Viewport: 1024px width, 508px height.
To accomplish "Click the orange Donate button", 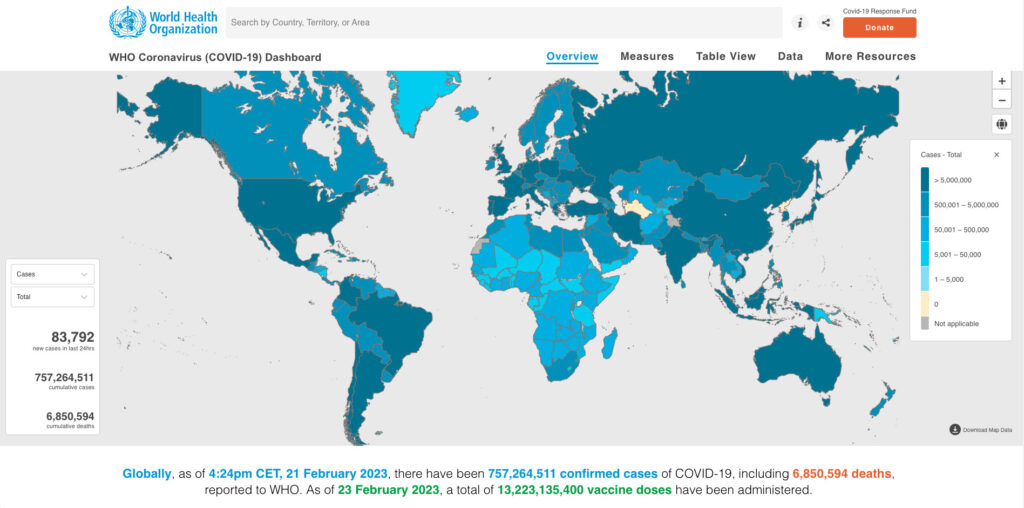I will point(880,27).
